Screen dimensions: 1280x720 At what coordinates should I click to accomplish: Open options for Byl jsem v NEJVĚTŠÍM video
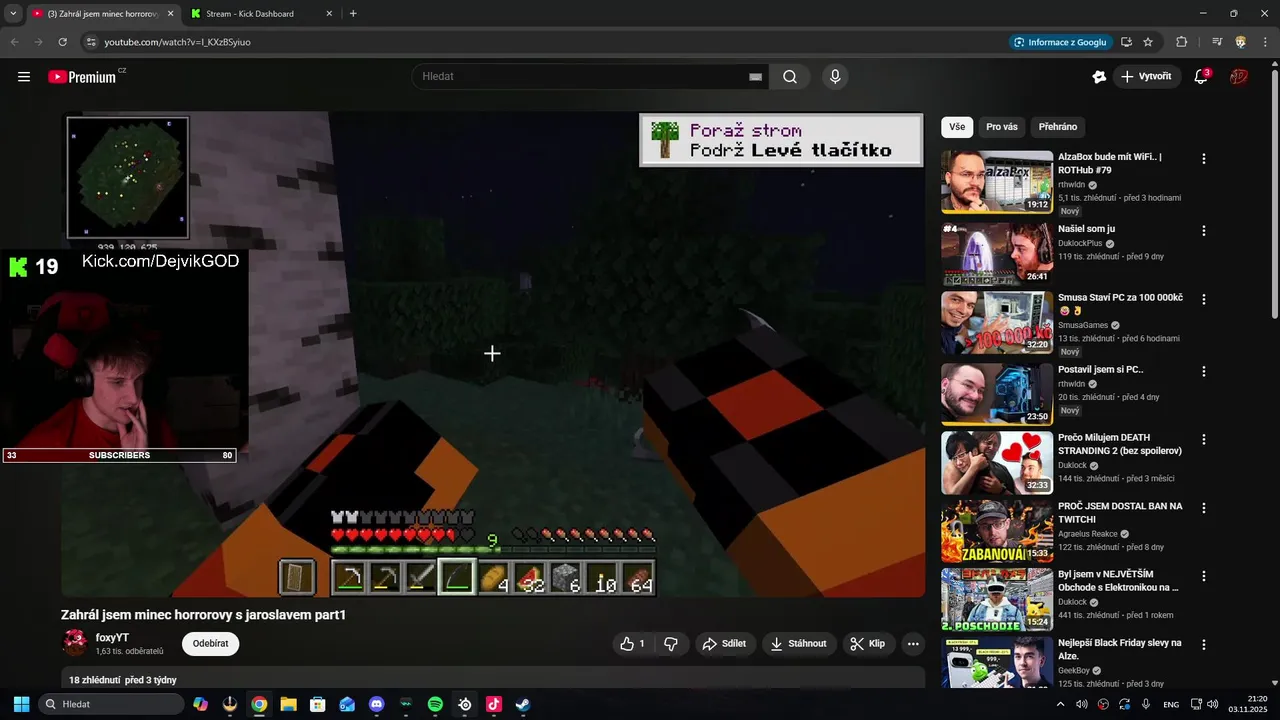[x=1204, y=577]
